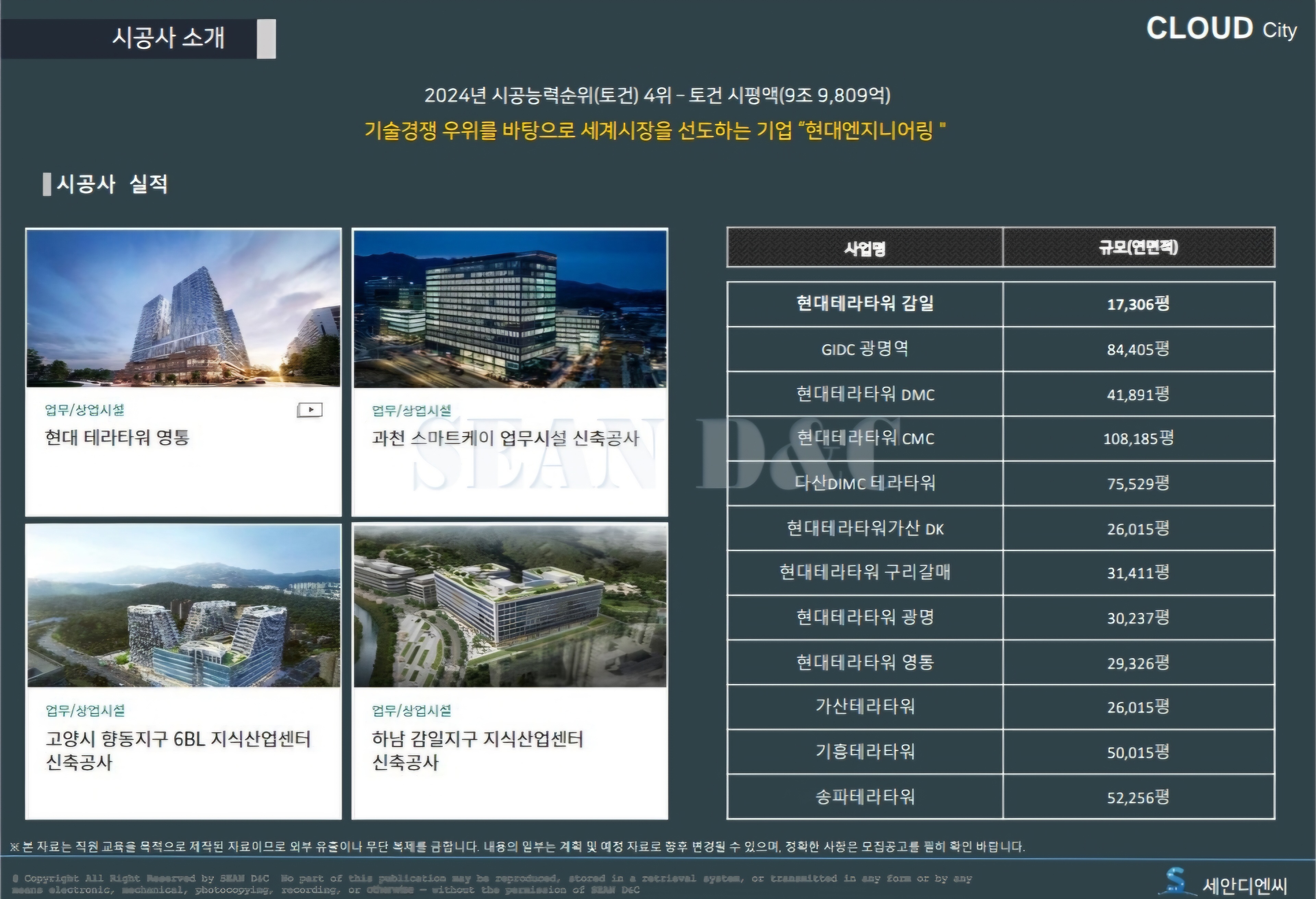
Task: Open the 현대 테라타워 영통 building image
Action: pos(183,309)
